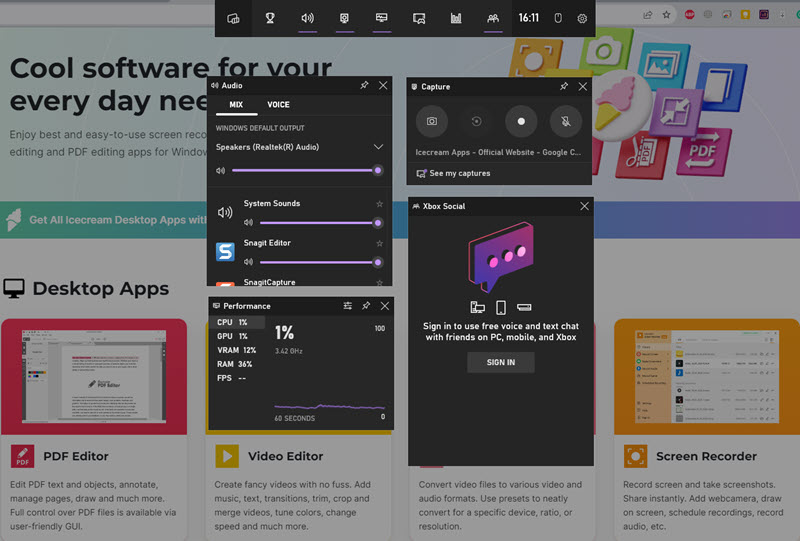Start recording with the record button
800x541 pixels.
point(521,121)
